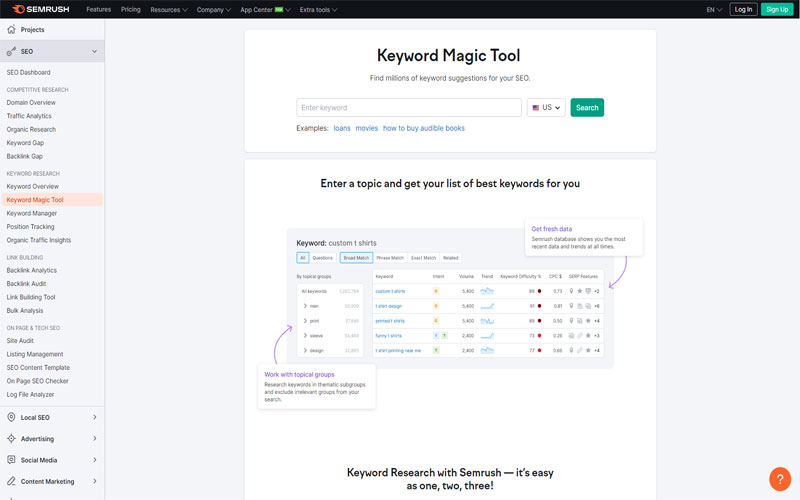This screenshot has width=800, height=500.
Task: Click the SEO key icon in sidebar
Action: (11, 52)
